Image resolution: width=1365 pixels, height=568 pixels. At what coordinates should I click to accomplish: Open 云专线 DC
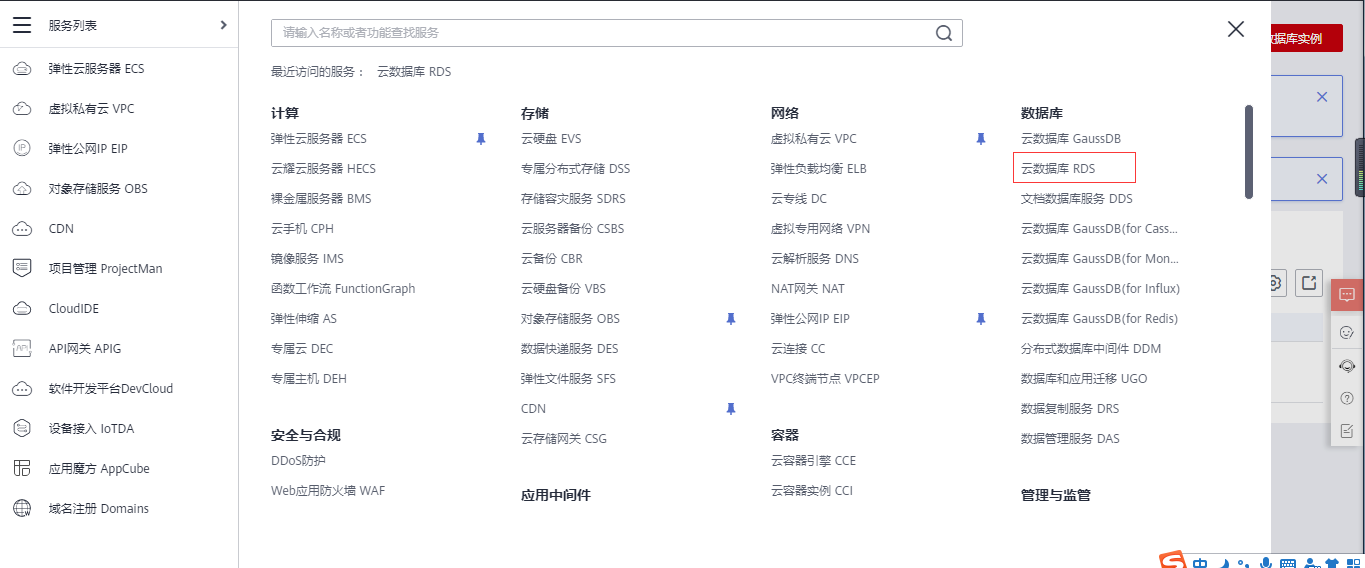click(799, 199)
